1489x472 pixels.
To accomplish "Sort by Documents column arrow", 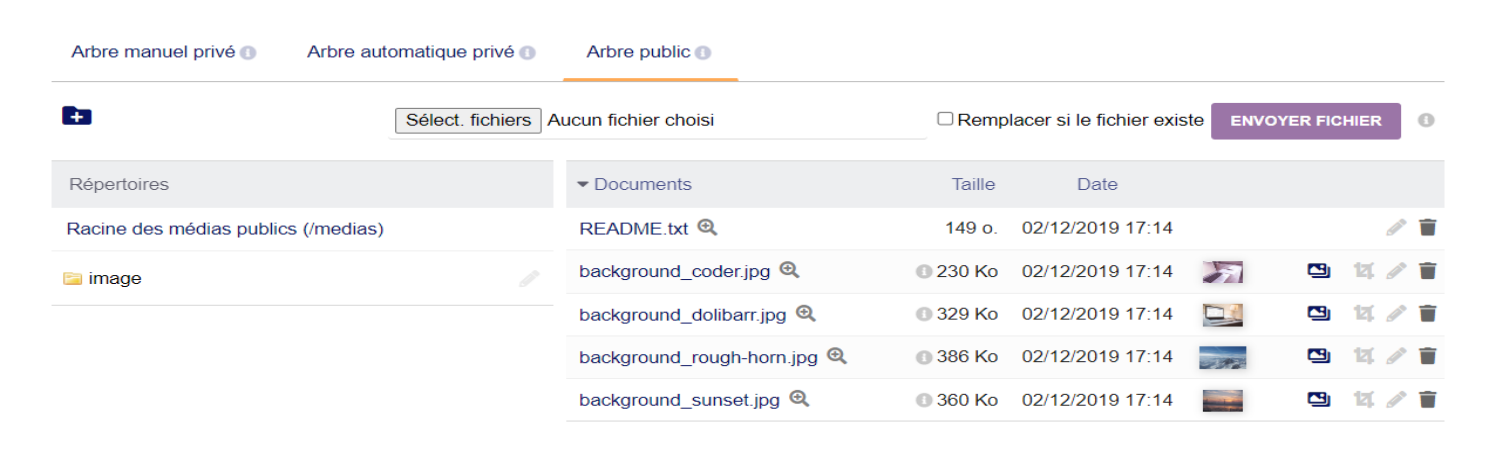I will (x=584, y=184).
